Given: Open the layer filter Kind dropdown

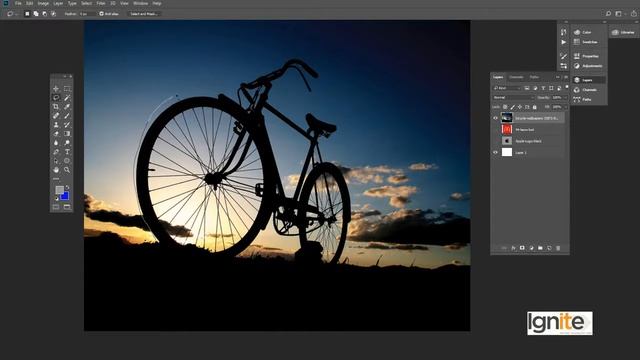Looking at the screenshot, I should (x=507, y=88).
